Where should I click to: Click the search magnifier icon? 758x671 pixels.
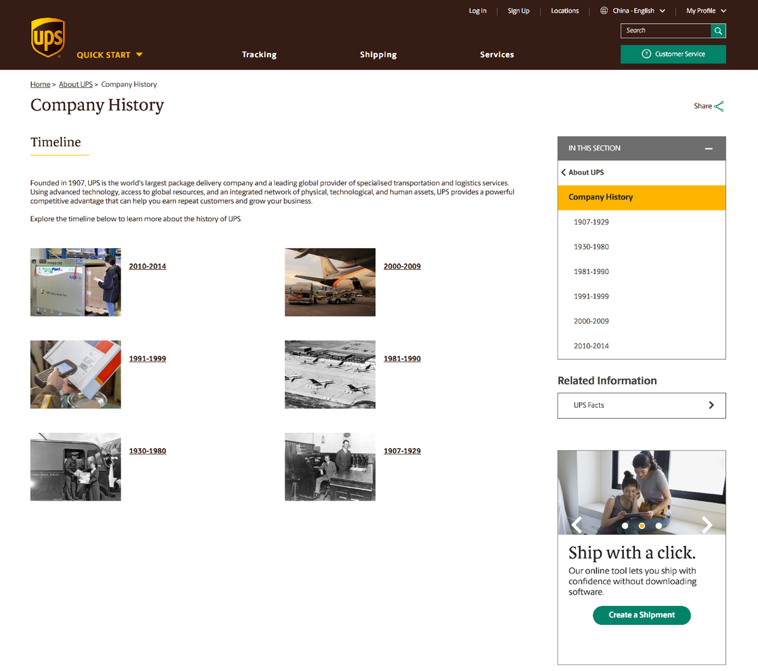pyautogui.click(x=718, y=31)
